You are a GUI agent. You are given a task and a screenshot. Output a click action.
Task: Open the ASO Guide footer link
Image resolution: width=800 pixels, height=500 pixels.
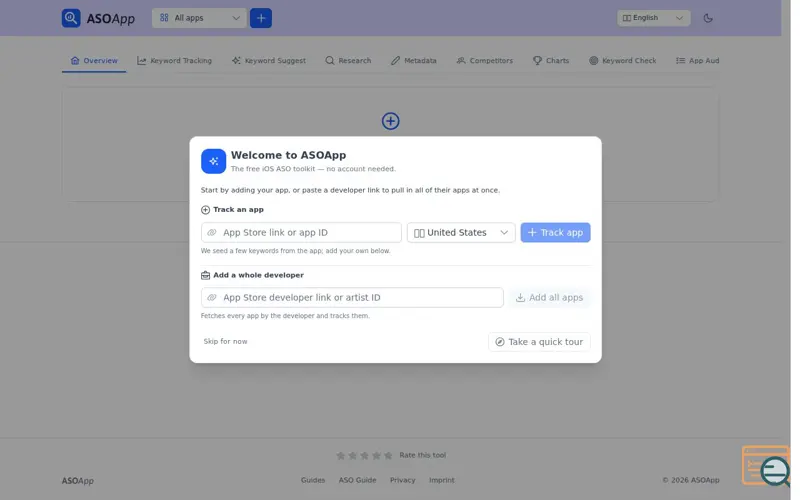(x=357, y=480)
